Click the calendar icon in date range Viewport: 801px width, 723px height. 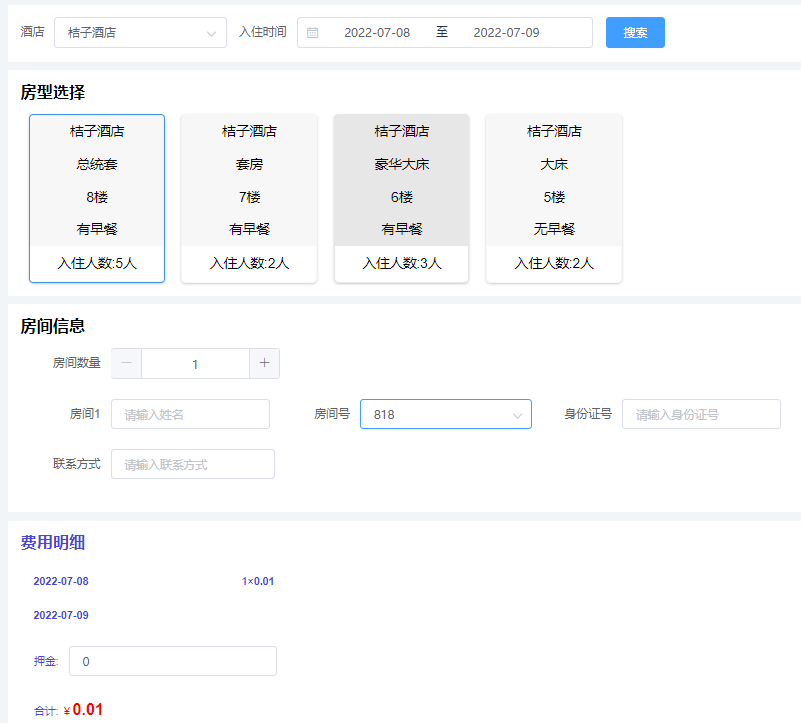point(313,33)
